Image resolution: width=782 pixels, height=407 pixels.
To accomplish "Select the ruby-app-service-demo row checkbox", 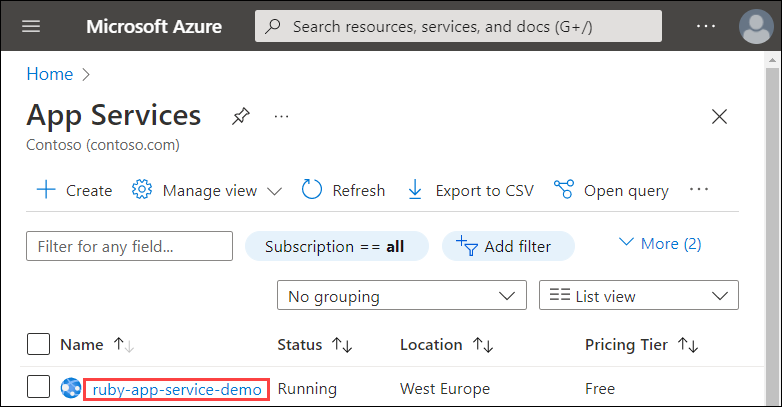I will [38, 389].
